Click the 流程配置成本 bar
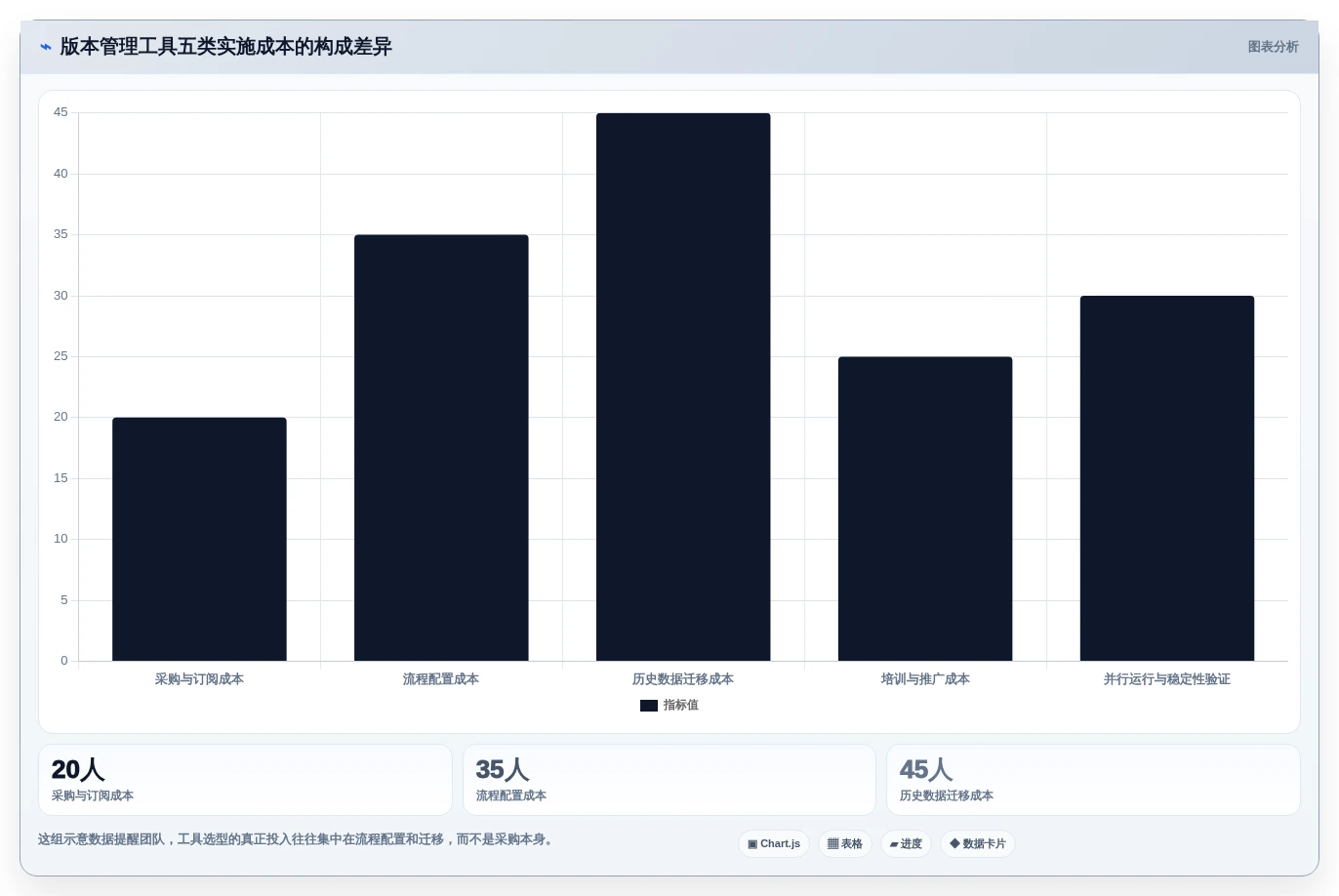 click(x=441, y=448)
